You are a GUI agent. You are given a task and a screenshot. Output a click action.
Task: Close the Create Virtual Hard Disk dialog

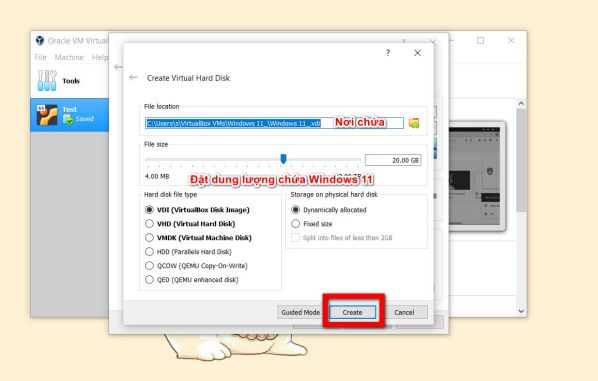click(x=418, y=53)
